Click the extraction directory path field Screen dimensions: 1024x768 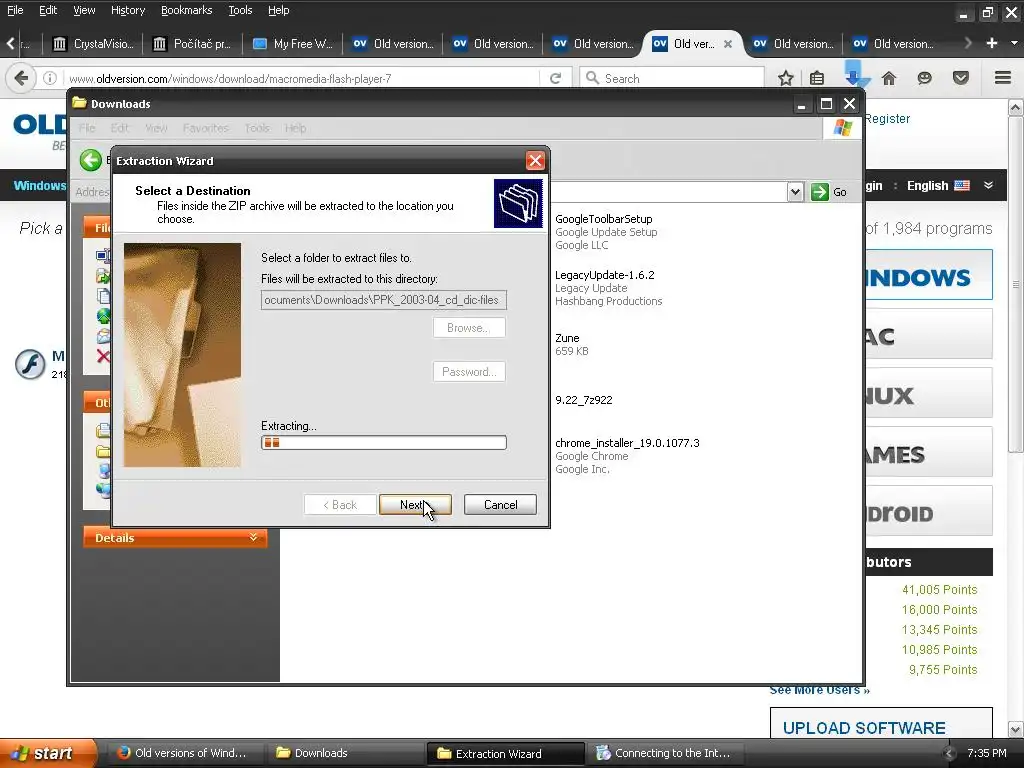383,300
